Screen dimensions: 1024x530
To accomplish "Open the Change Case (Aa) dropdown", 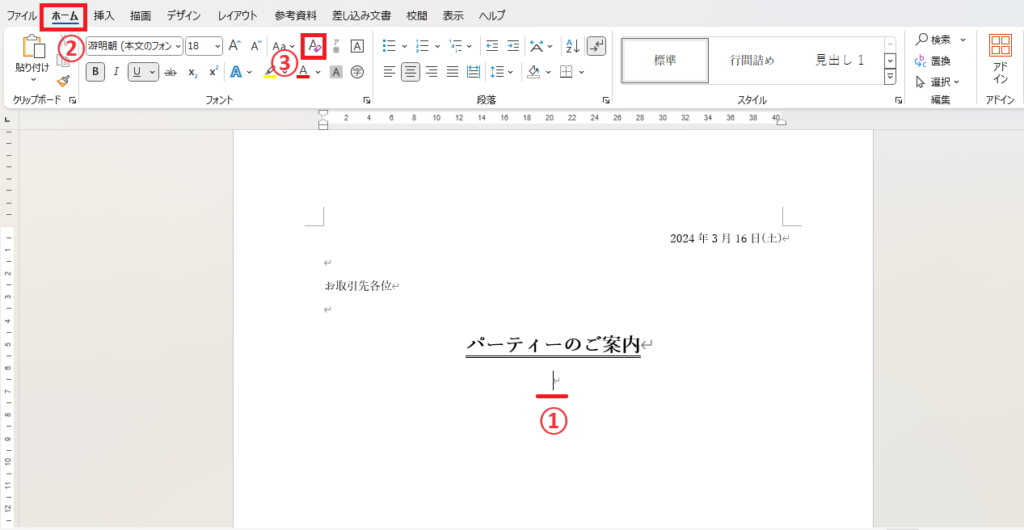I will [283, 46].
